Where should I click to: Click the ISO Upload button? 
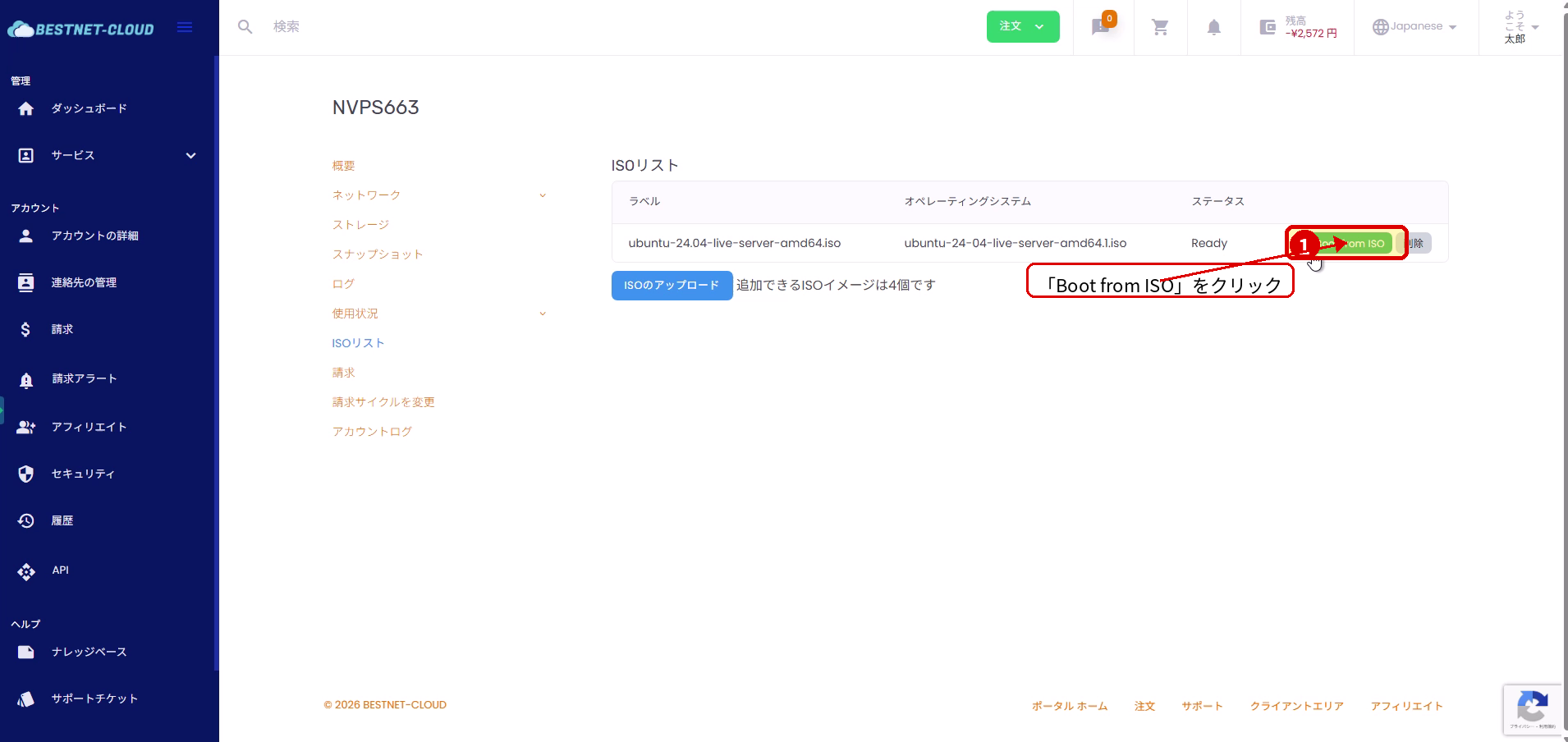pos(672,286)
